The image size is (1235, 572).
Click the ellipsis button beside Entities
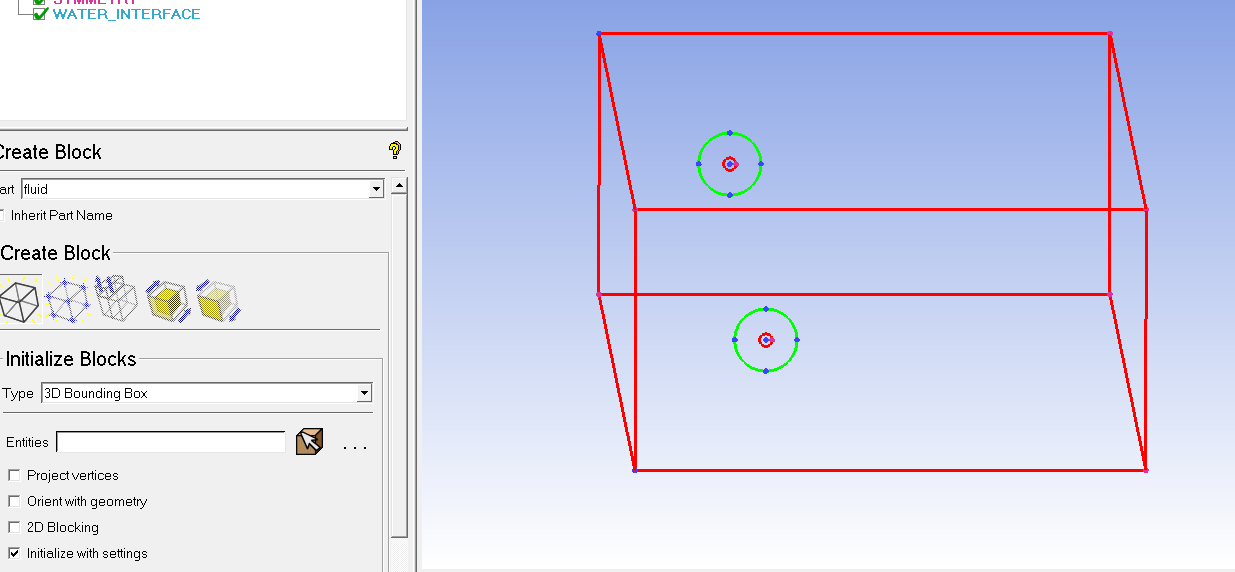[355, 446]
